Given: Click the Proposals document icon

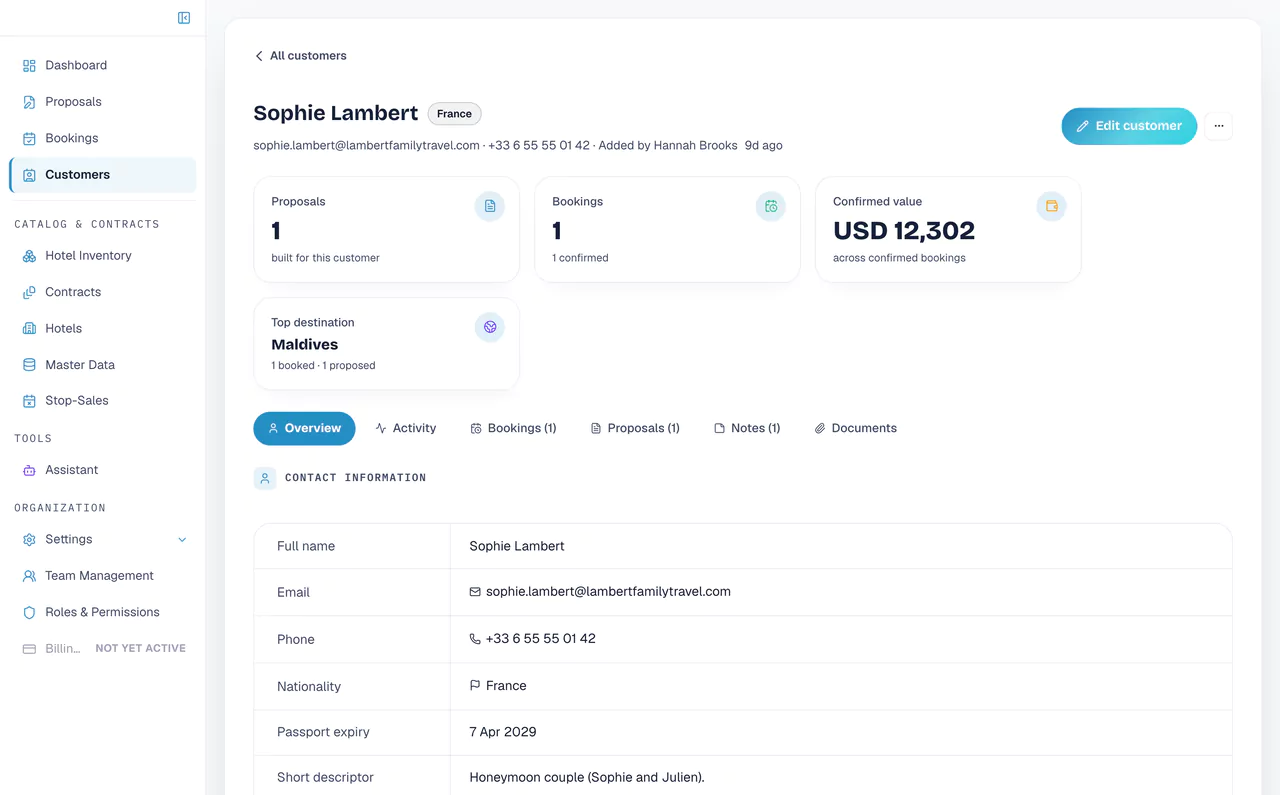Looking at the screenshot, I should 29,102.
